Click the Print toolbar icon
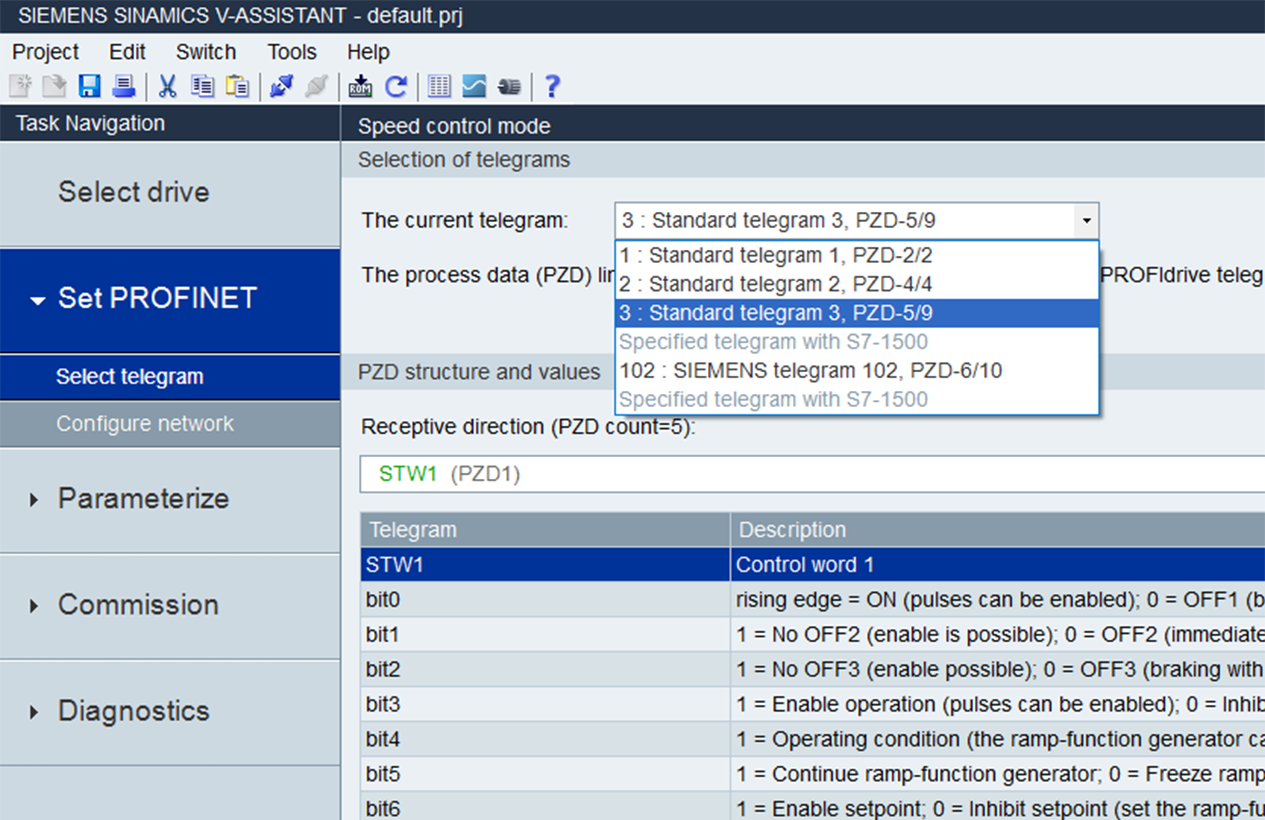 (x=123, y=87)
